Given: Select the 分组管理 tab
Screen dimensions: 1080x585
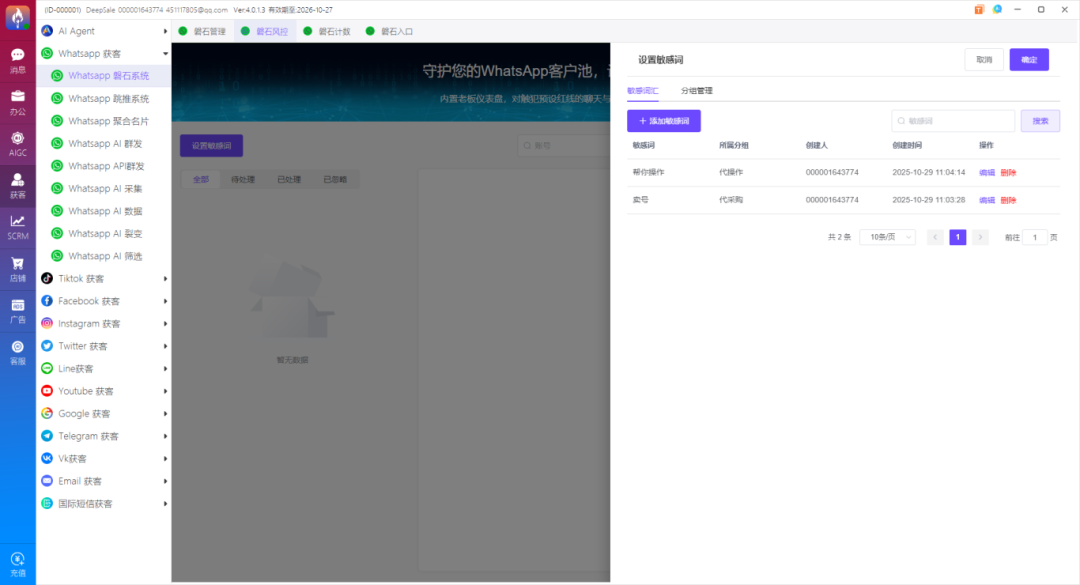Looking at the screenshot, I should click(x=696, y=90).
